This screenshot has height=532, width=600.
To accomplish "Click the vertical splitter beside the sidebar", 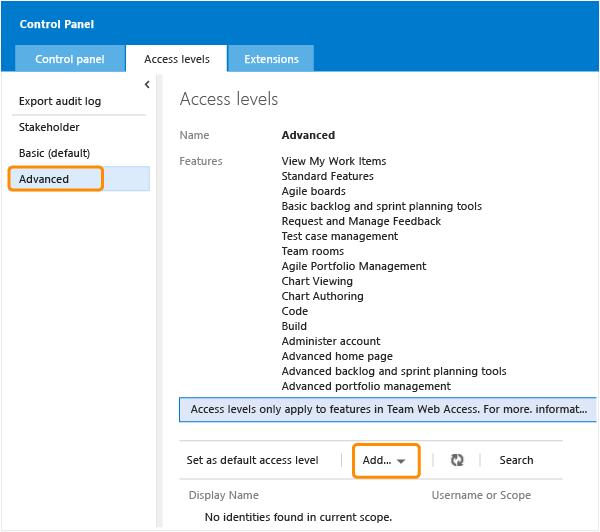I will pyautogui.click(x=156, y=300).
